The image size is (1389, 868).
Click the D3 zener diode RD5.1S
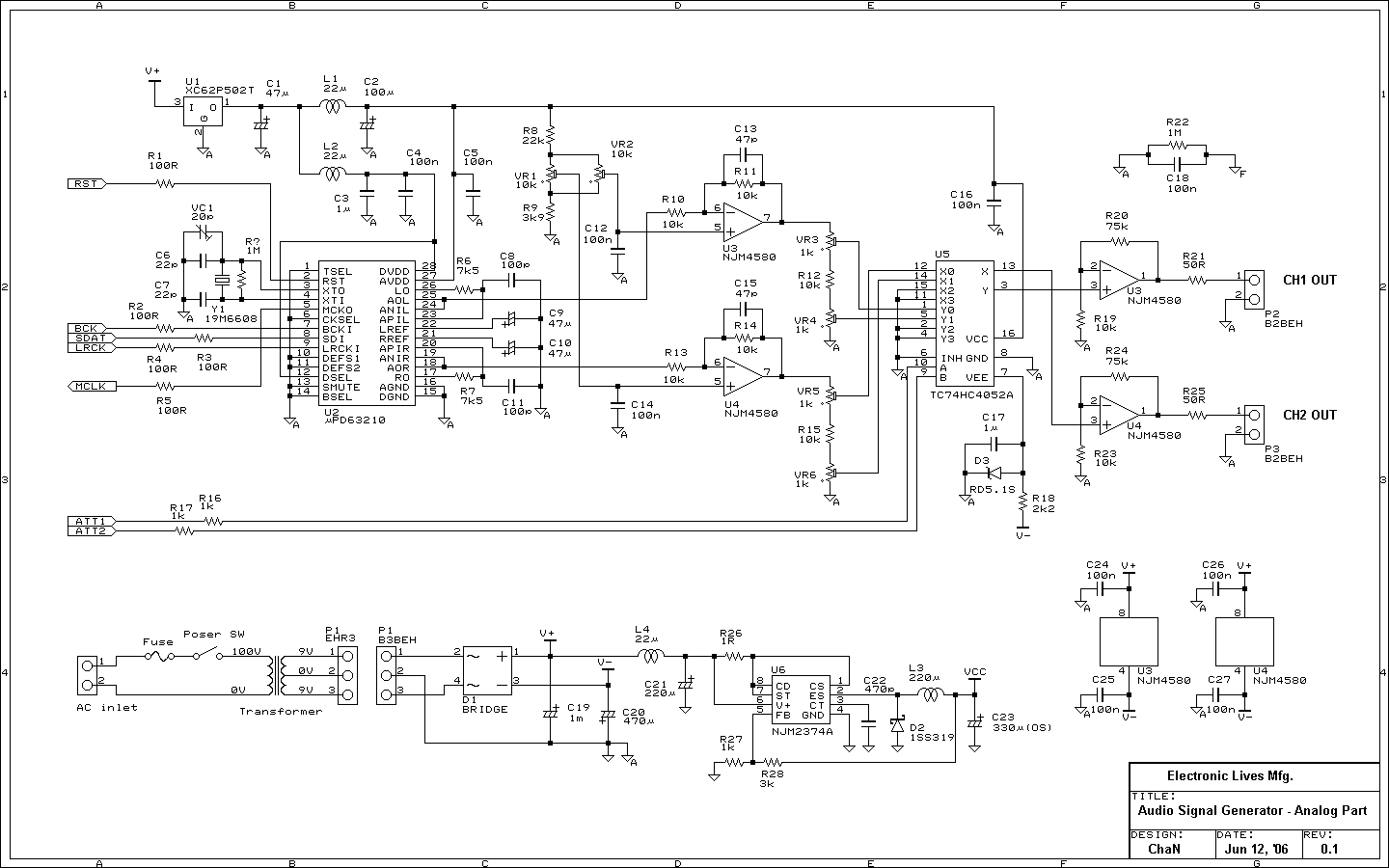pyautogui.click(x=994, y=473)
